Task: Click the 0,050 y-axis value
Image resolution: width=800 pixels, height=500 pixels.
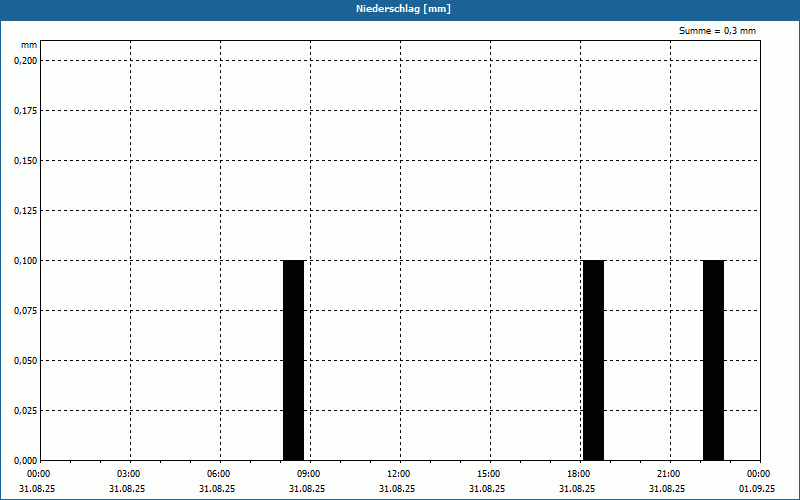Action: coord(26,361)
